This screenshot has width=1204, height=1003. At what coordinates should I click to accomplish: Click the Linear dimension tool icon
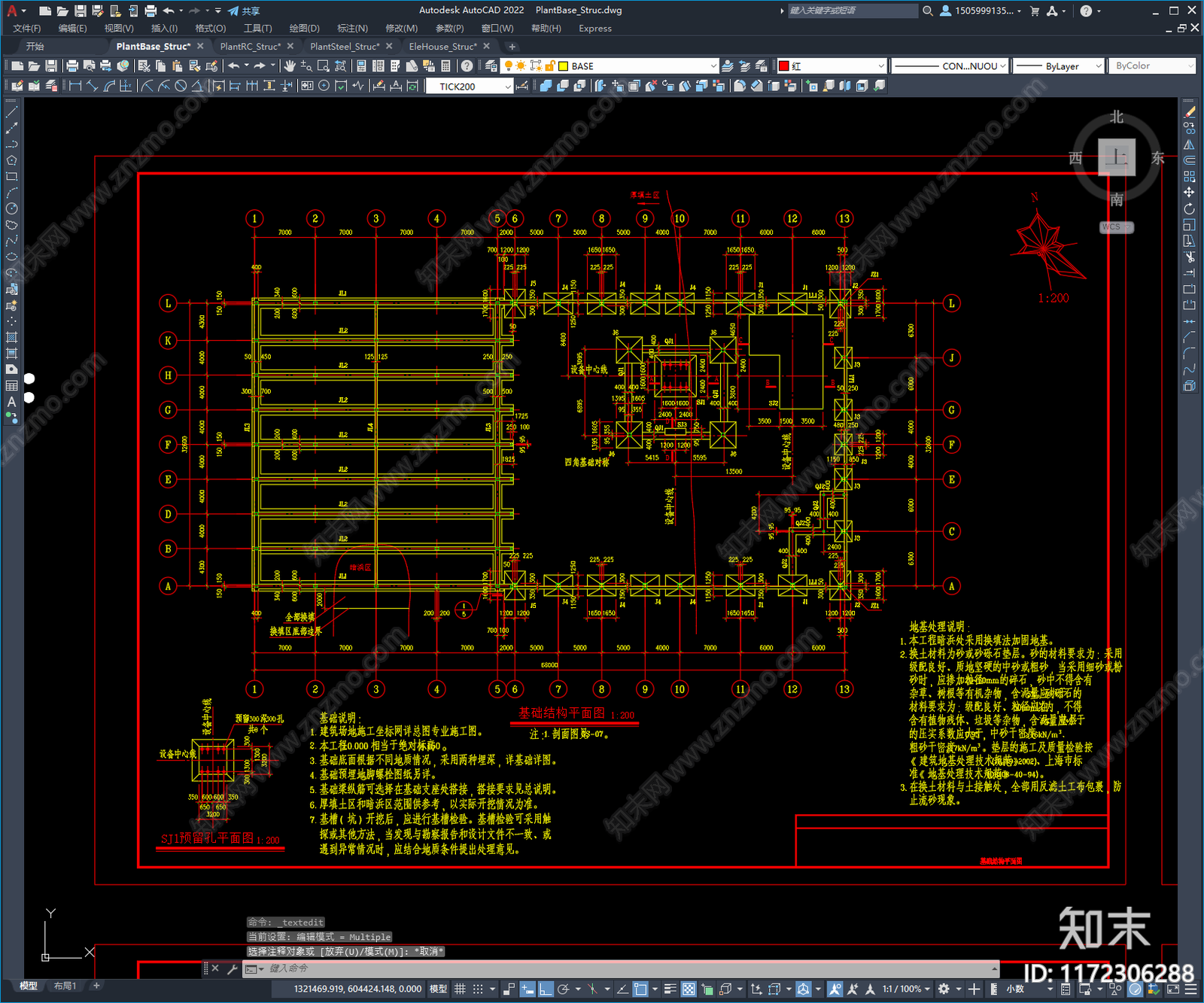coord(75,86)
